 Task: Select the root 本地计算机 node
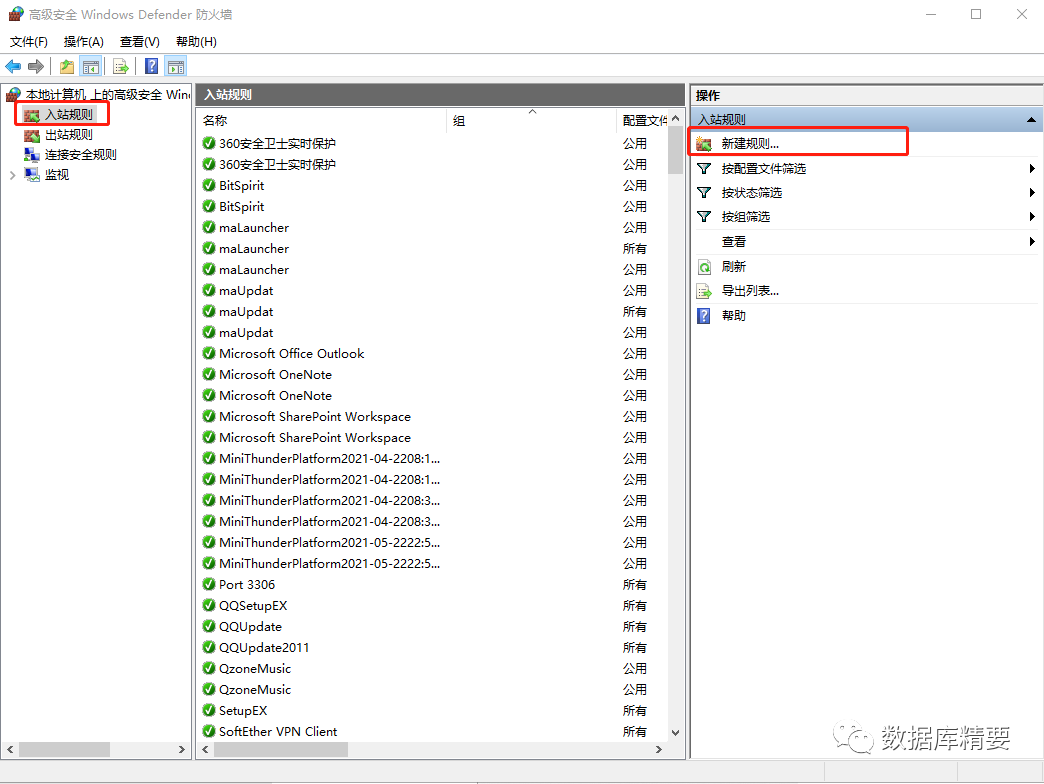108,95
